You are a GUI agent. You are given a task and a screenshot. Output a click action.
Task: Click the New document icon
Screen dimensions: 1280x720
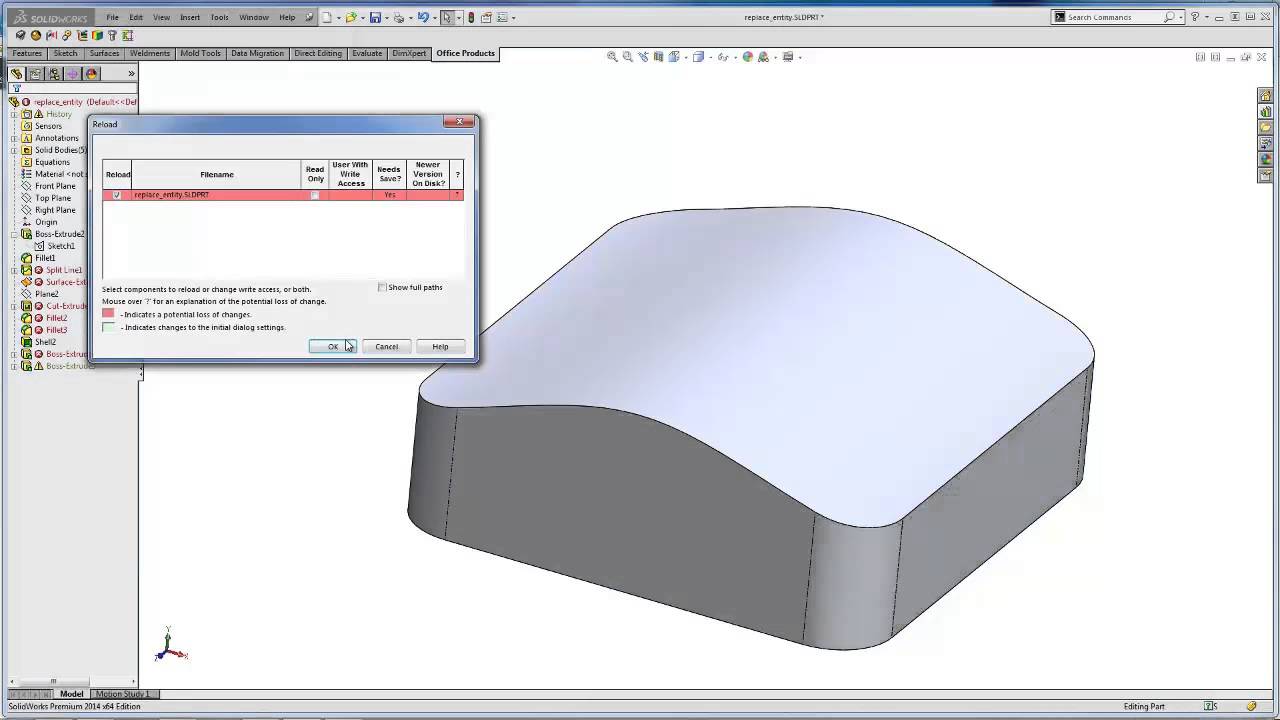(x=327, y=17)
